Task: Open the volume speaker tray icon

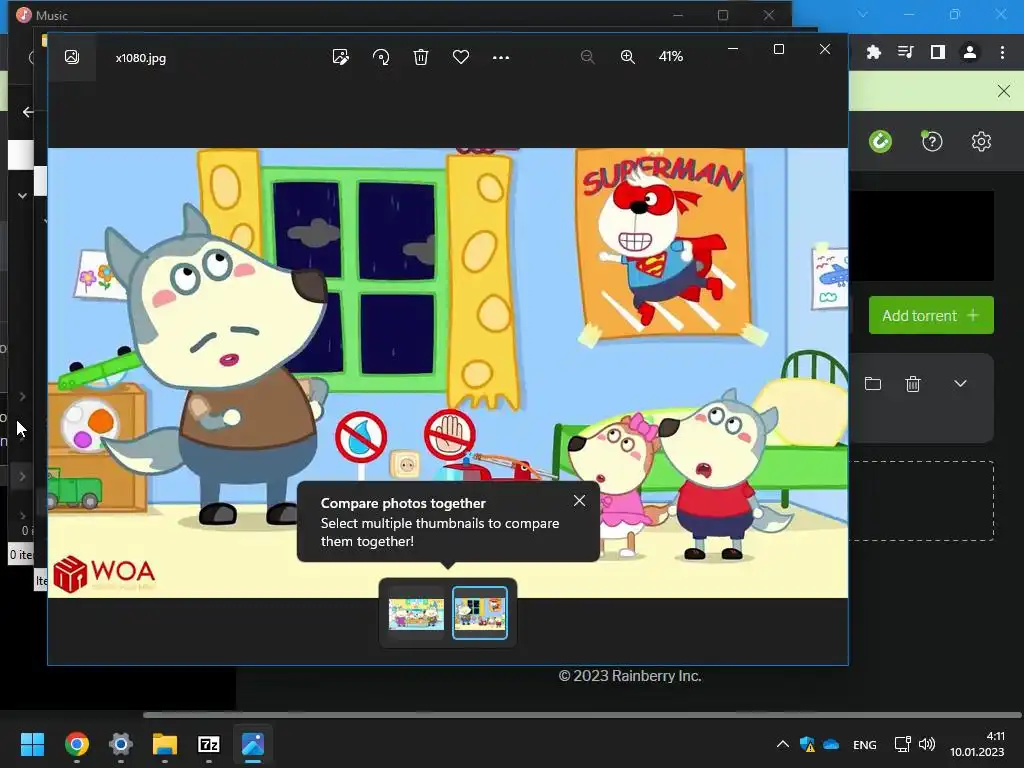Action: pos(927,744)
